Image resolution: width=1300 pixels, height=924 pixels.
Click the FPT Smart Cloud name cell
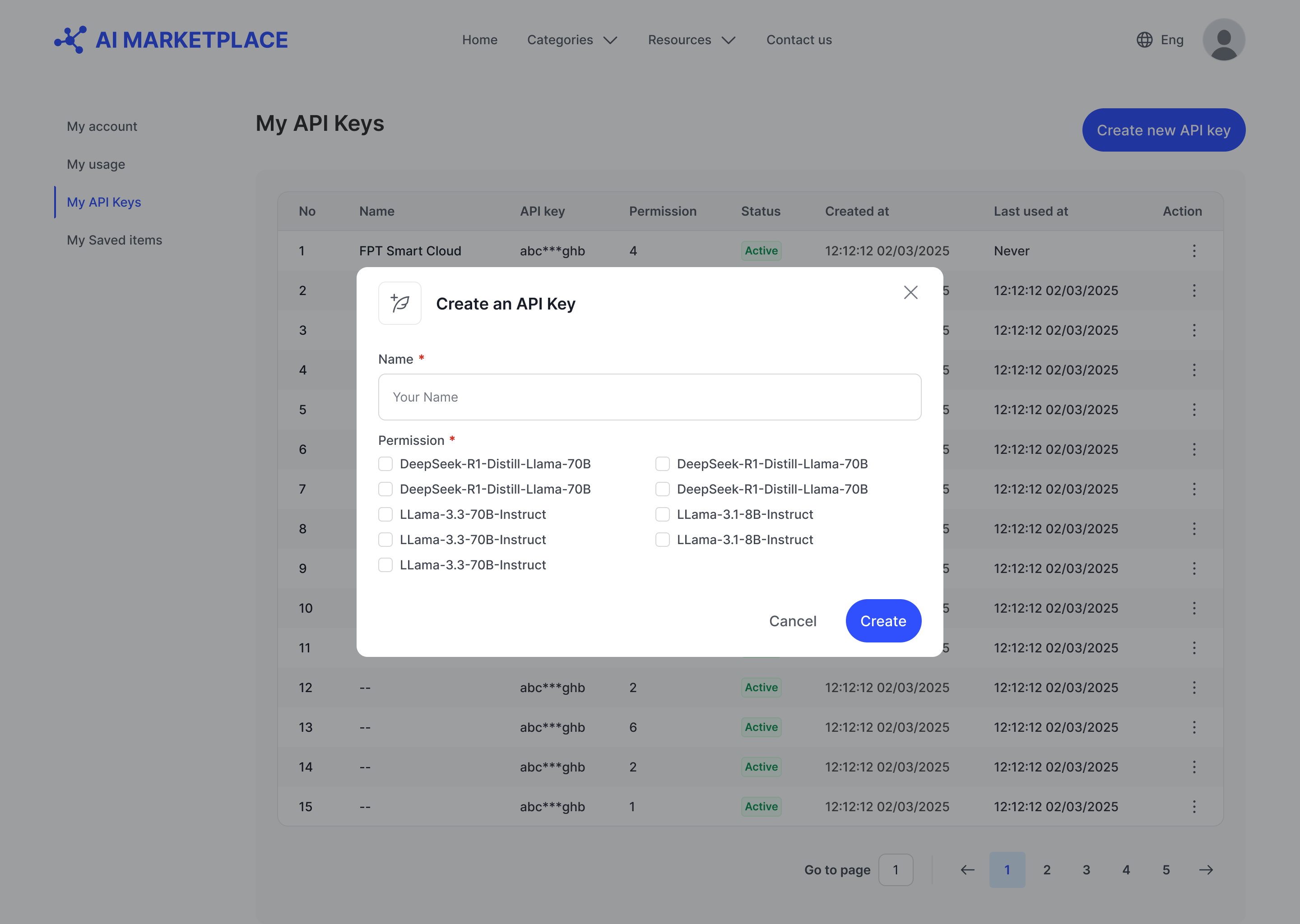coord(410,251)
